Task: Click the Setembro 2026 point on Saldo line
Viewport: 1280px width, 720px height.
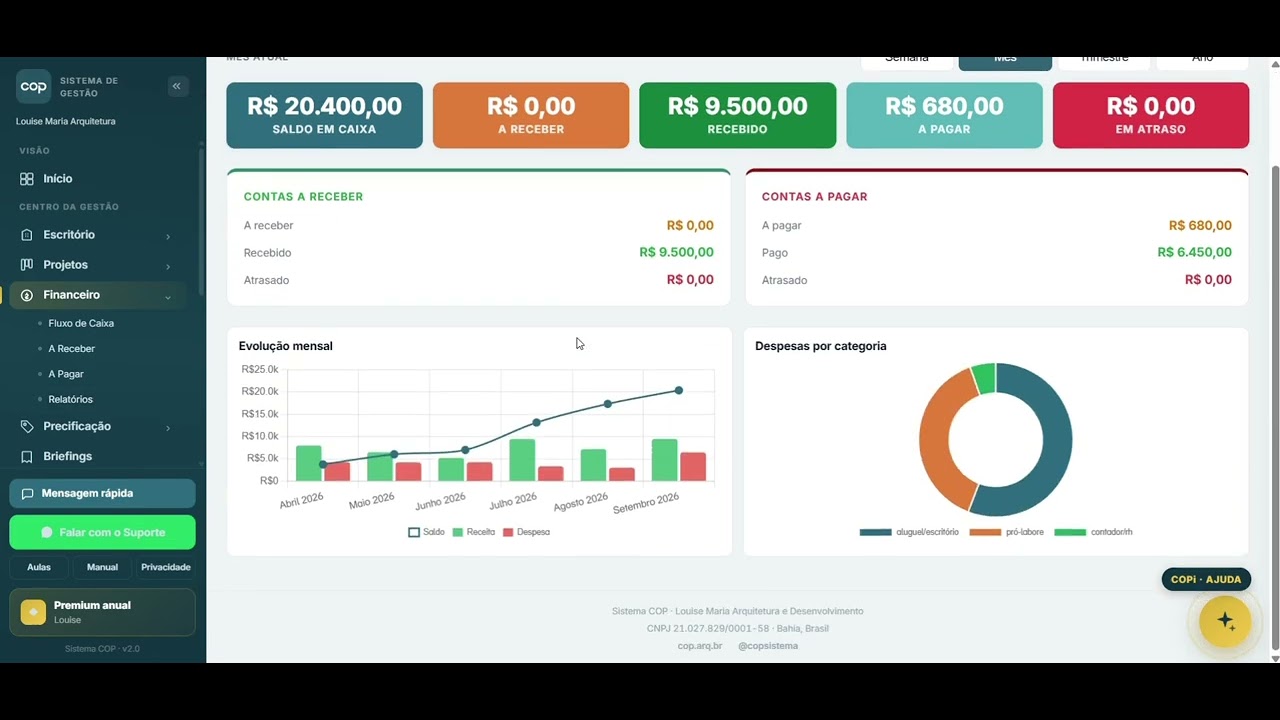Action: 679,390
